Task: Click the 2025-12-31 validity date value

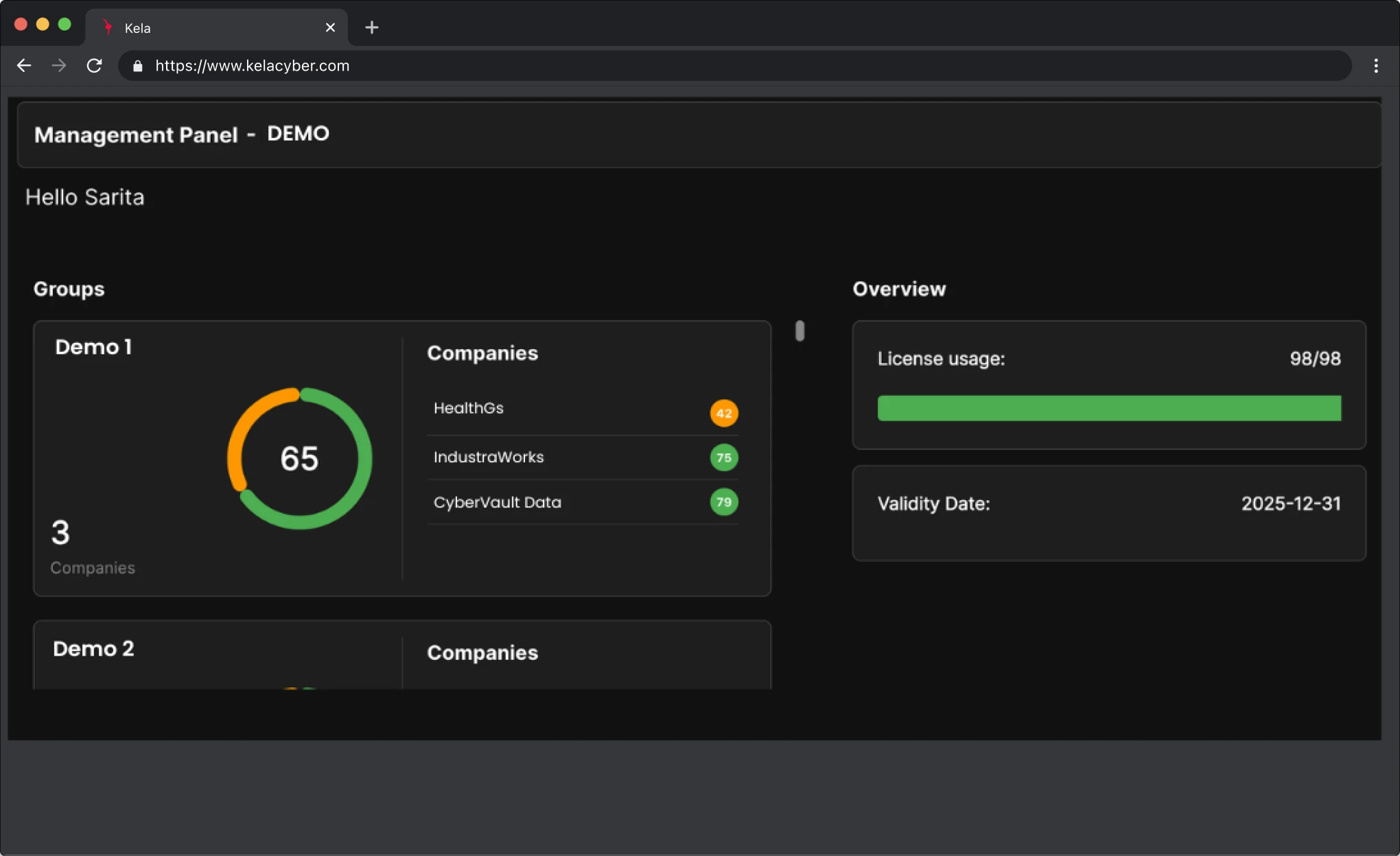Action: 1291,504
